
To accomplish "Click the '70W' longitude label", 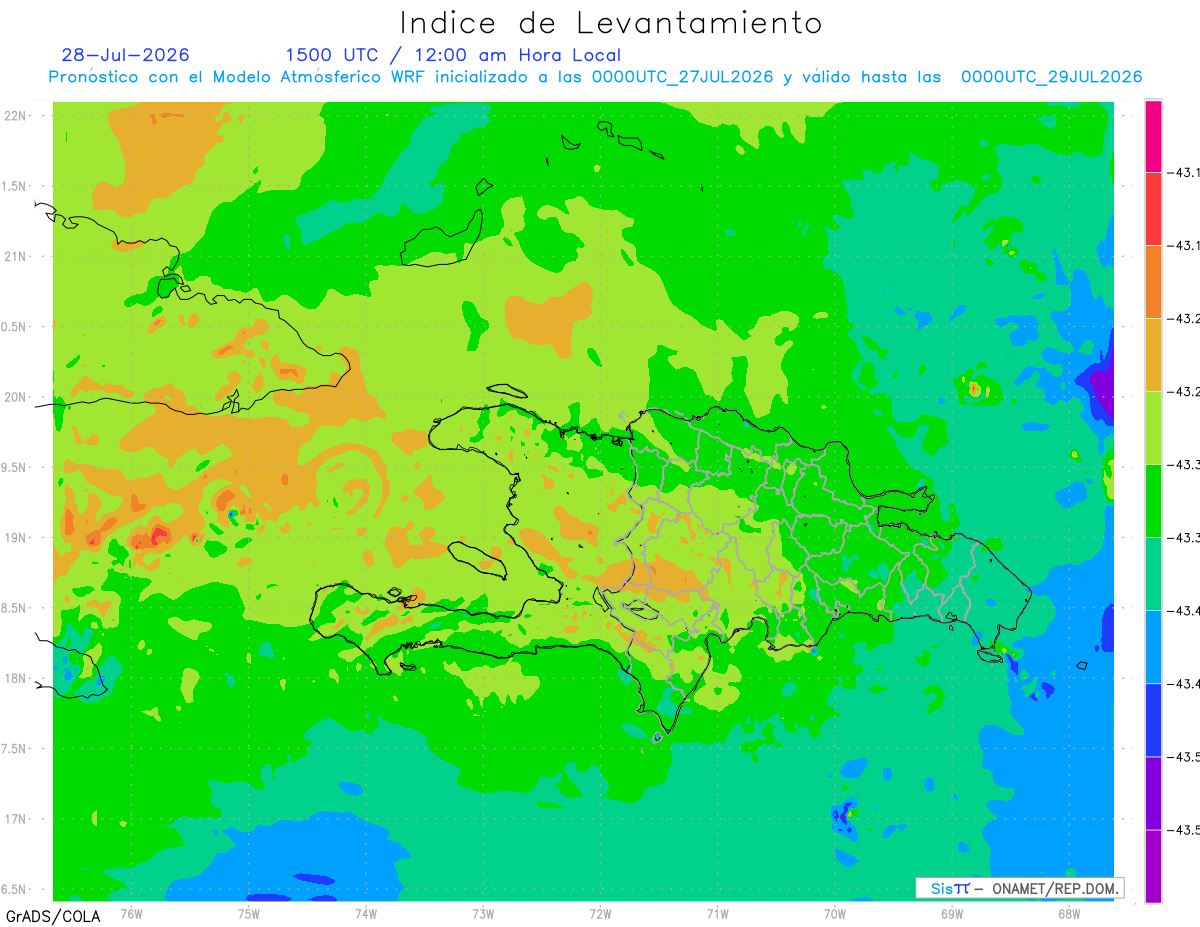I will (835, 914).
